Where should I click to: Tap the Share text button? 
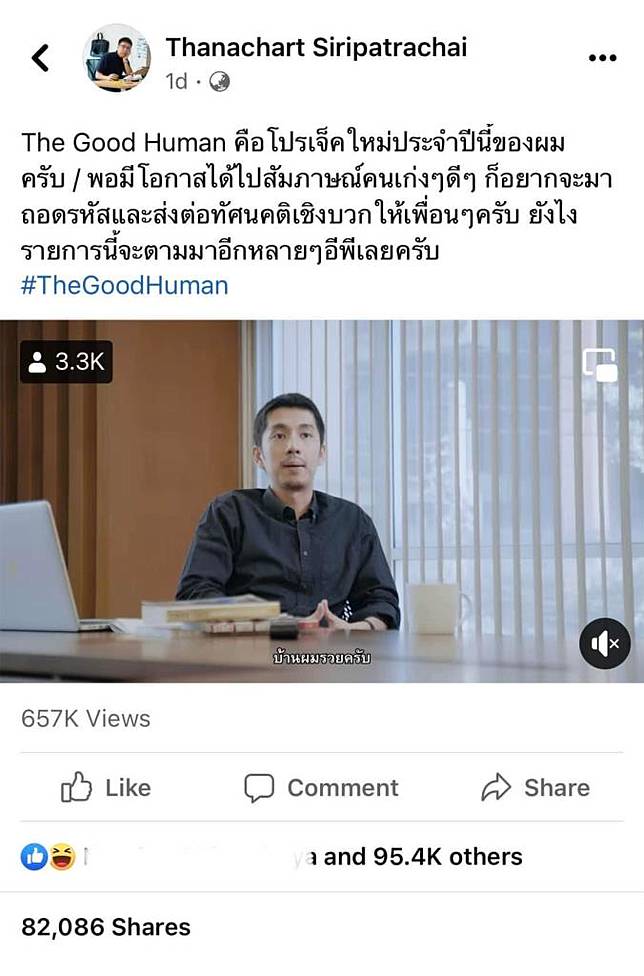[x=557, y=788]
